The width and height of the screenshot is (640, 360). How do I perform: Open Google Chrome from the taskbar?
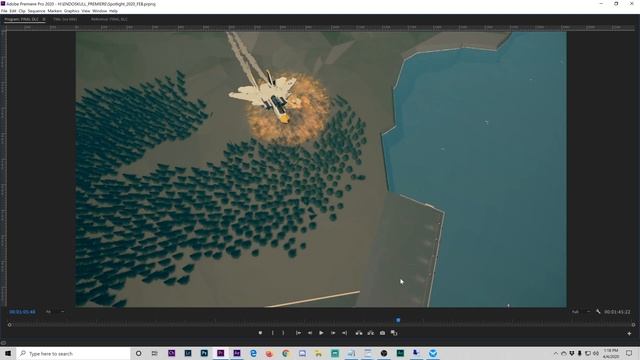point(286,353)
